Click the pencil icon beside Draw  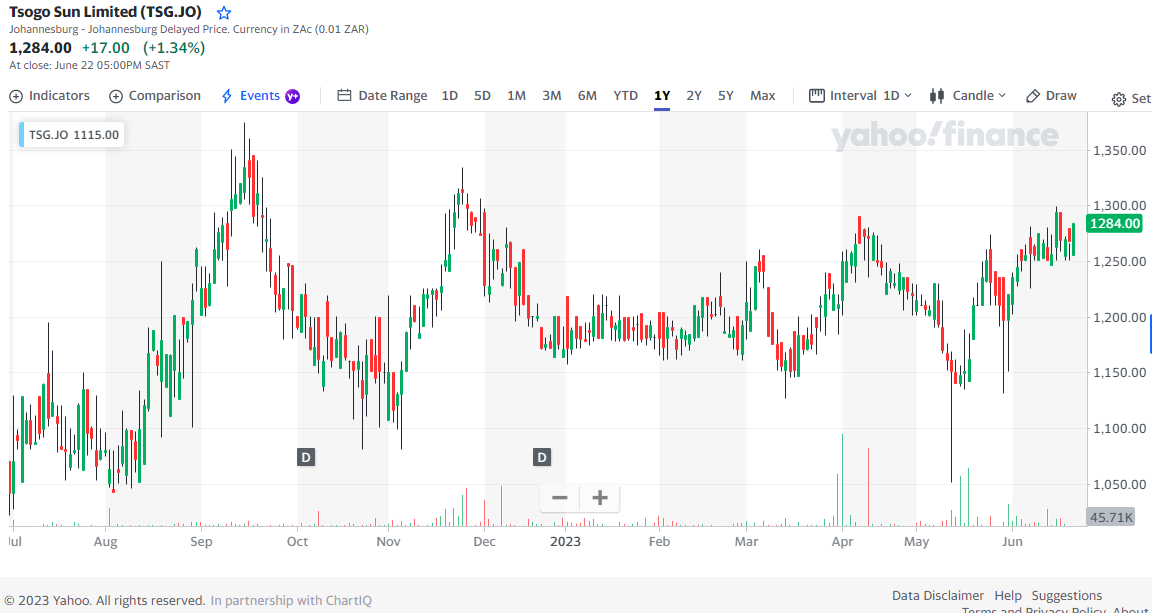pos(1032,96)
